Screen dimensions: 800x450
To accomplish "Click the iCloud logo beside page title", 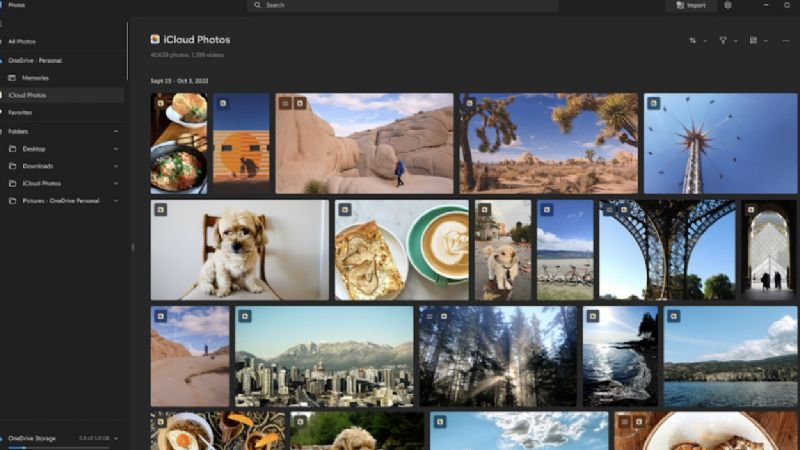I will pyautogui.click(x=155, y=40).
